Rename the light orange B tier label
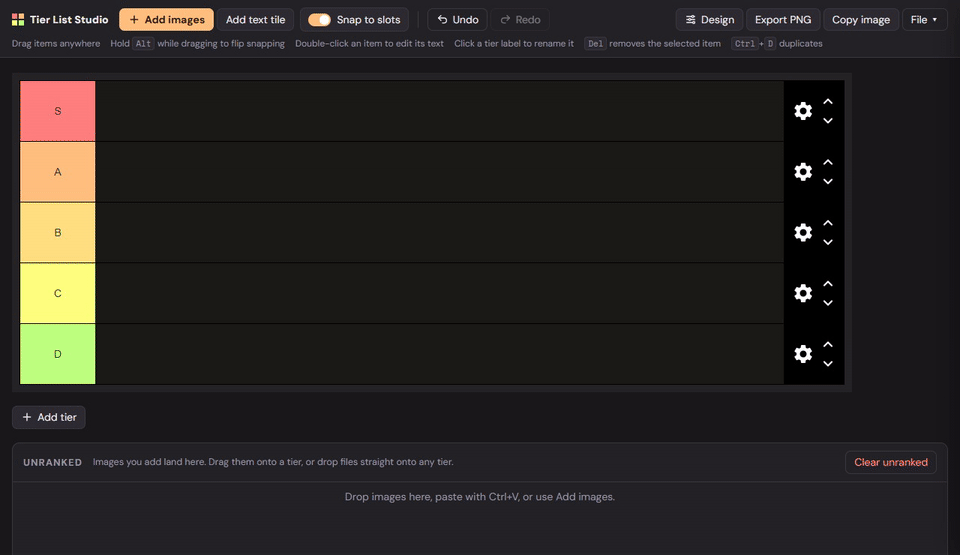The image size is (960, 555). [x=58, y=232]
